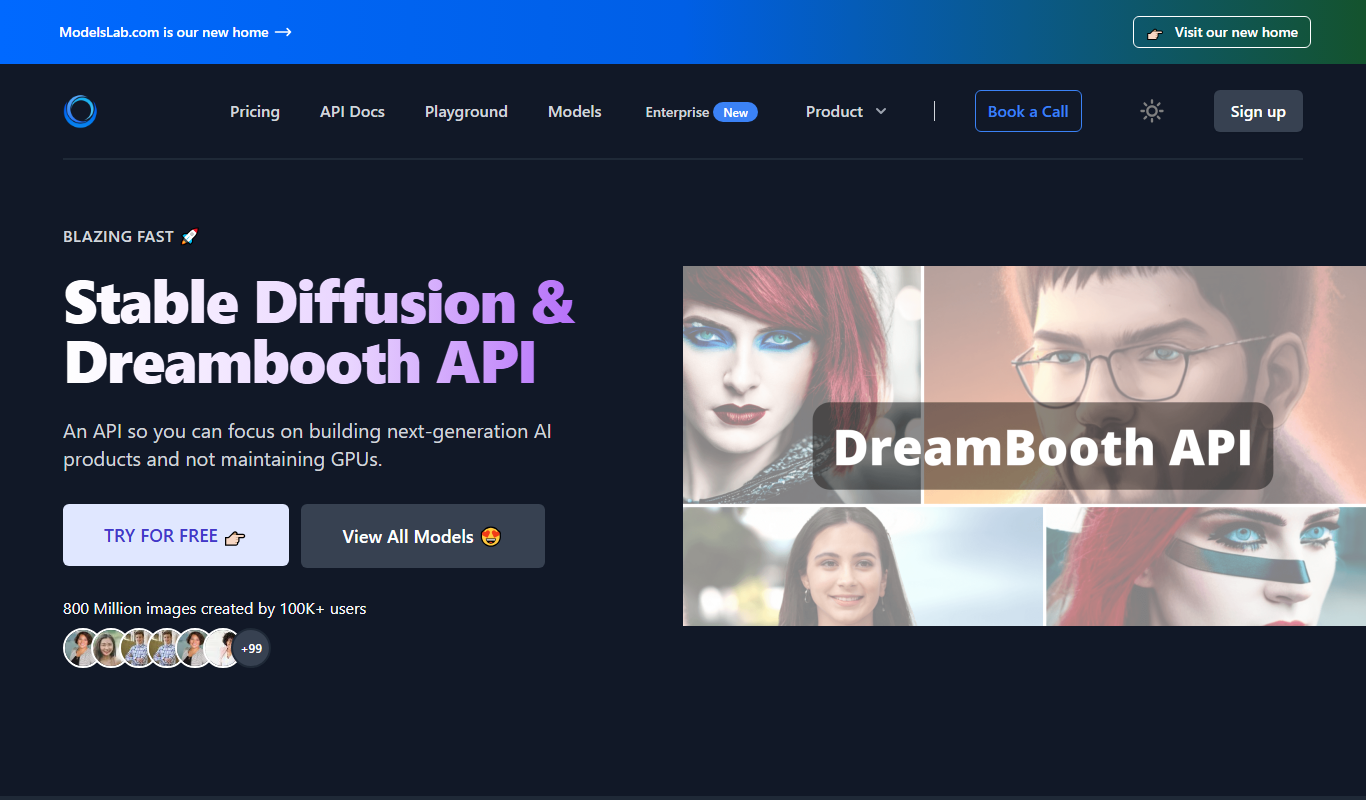This screenshot has height=800, width=1366.
Task: Click the Book a Call button
Action: [1028, 111]
